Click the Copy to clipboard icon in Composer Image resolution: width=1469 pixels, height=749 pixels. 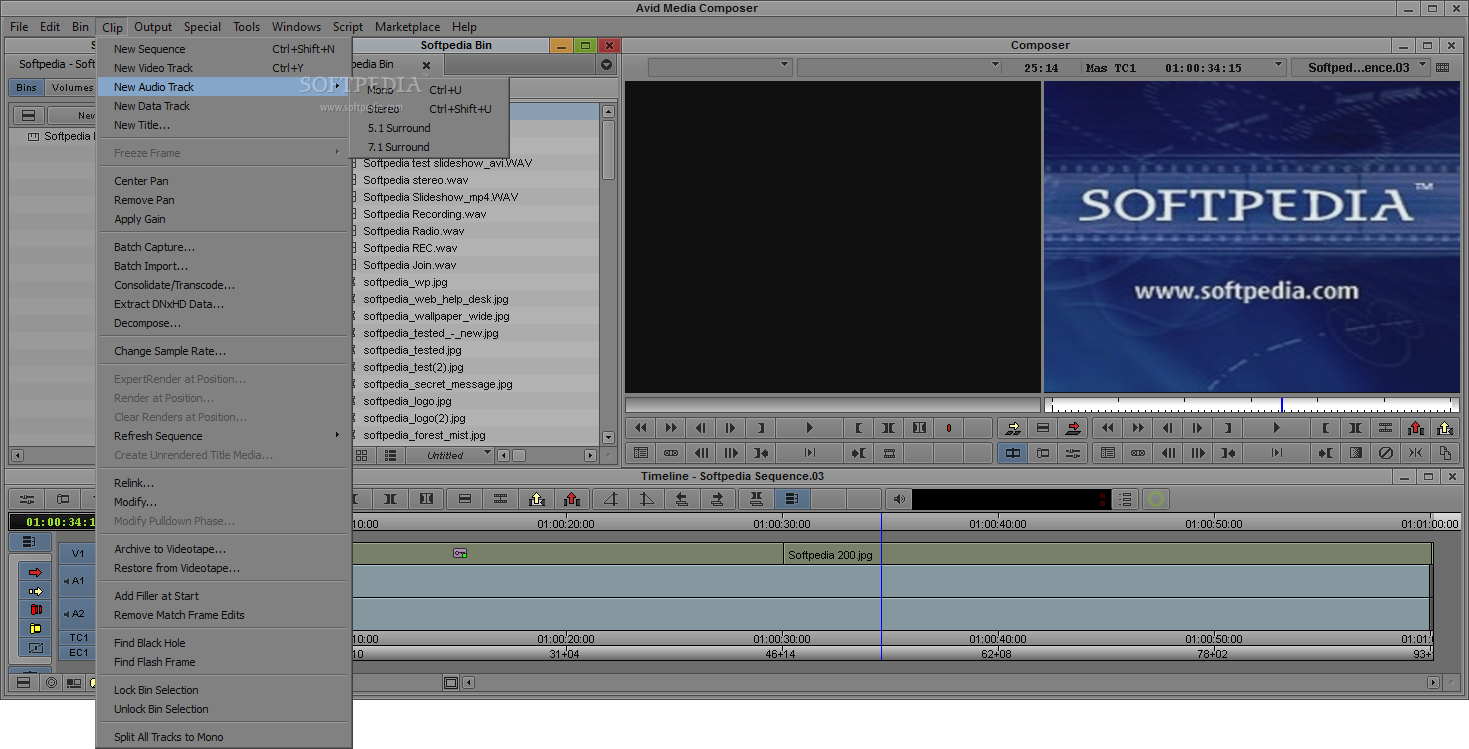pos(1445,453)
